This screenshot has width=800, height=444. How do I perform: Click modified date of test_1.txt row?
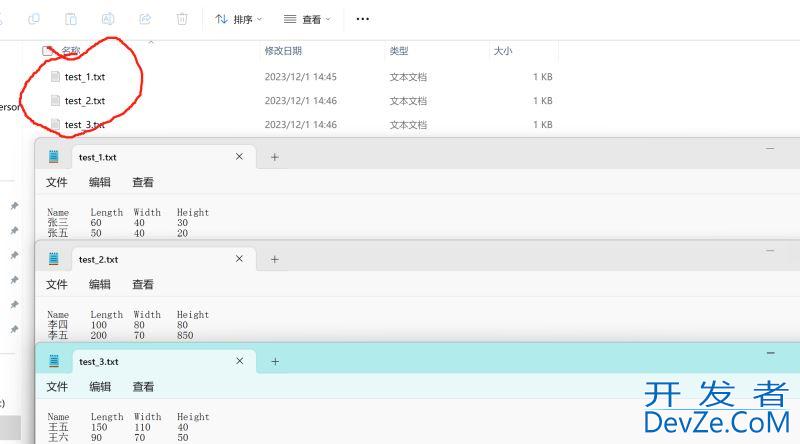(301, 77)
